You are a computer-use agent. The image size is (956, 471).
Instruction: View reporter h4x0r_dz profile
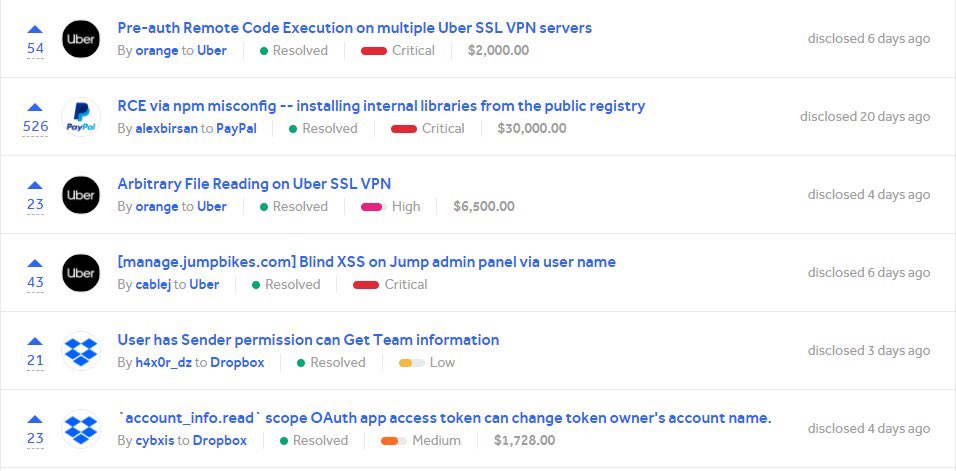click(163, 363)
